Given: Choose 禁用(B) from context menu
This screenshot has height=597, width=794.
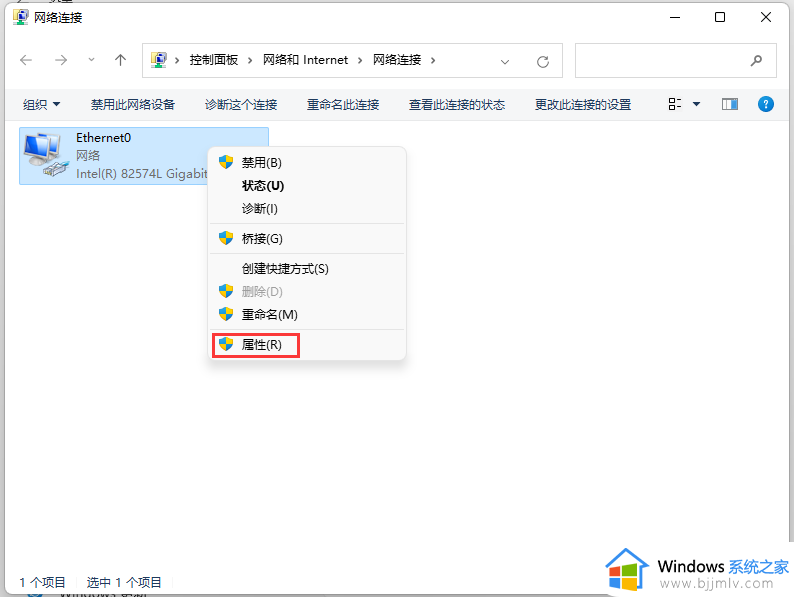Looking at the screenshot, I should 307,163.
